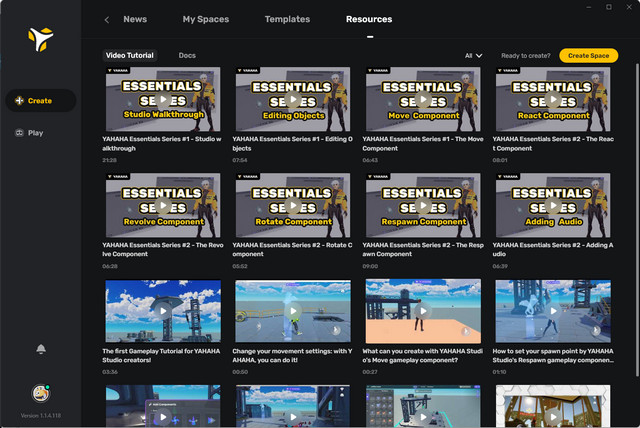The height and width of the screenshot is (428, 640).
Task: Open title 'Essentials Series #2 - The Respawn Component'
Action: coord(423,249)
